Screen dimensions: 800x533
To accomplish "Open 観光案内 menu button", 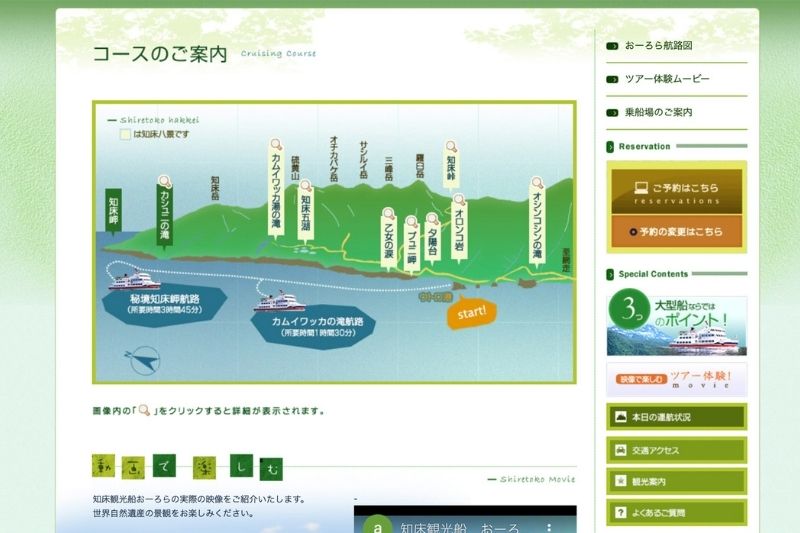I will tap(677, 481).
